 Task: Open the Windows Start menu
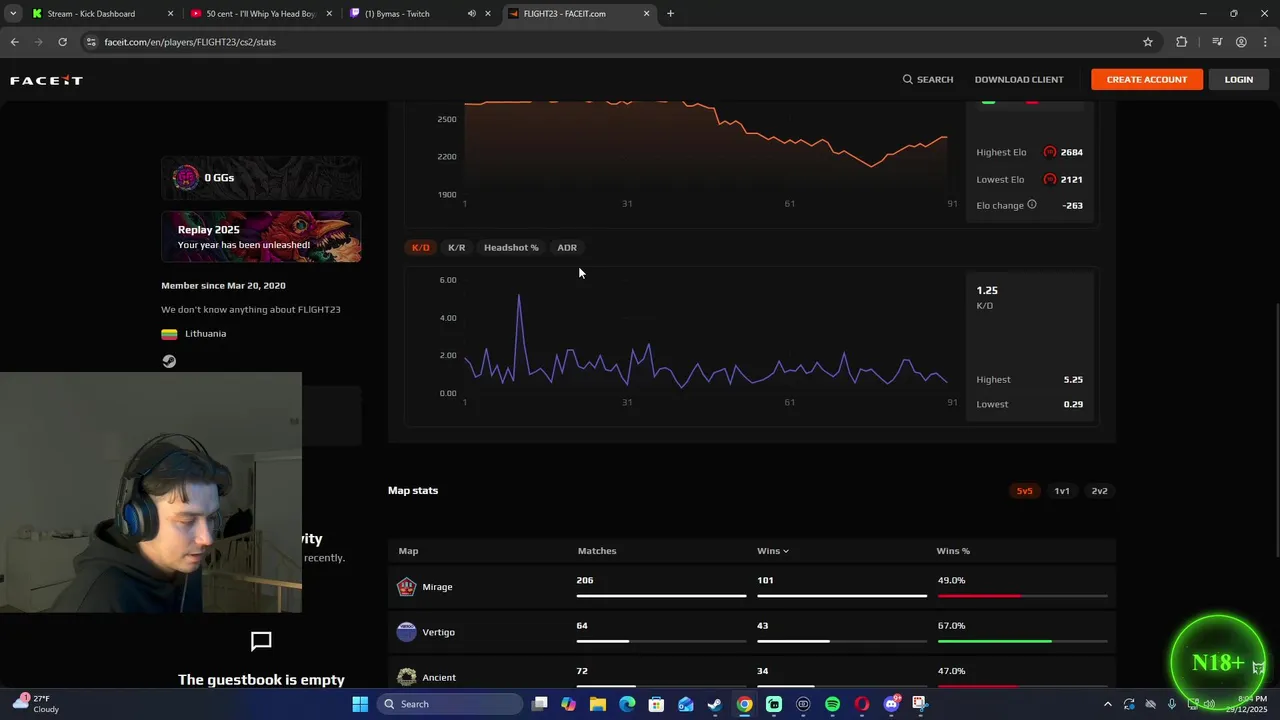(360, 704)
